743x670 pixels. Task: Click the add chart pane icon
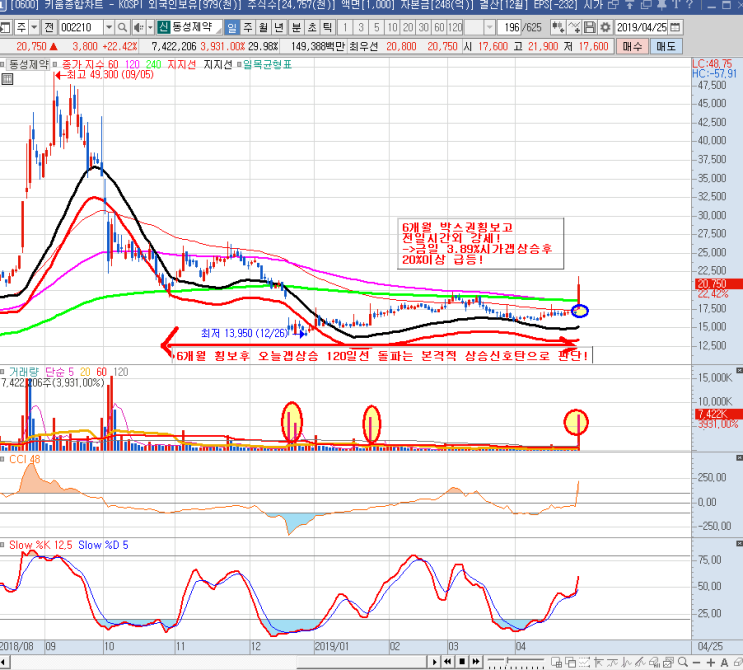click(556, 662)
